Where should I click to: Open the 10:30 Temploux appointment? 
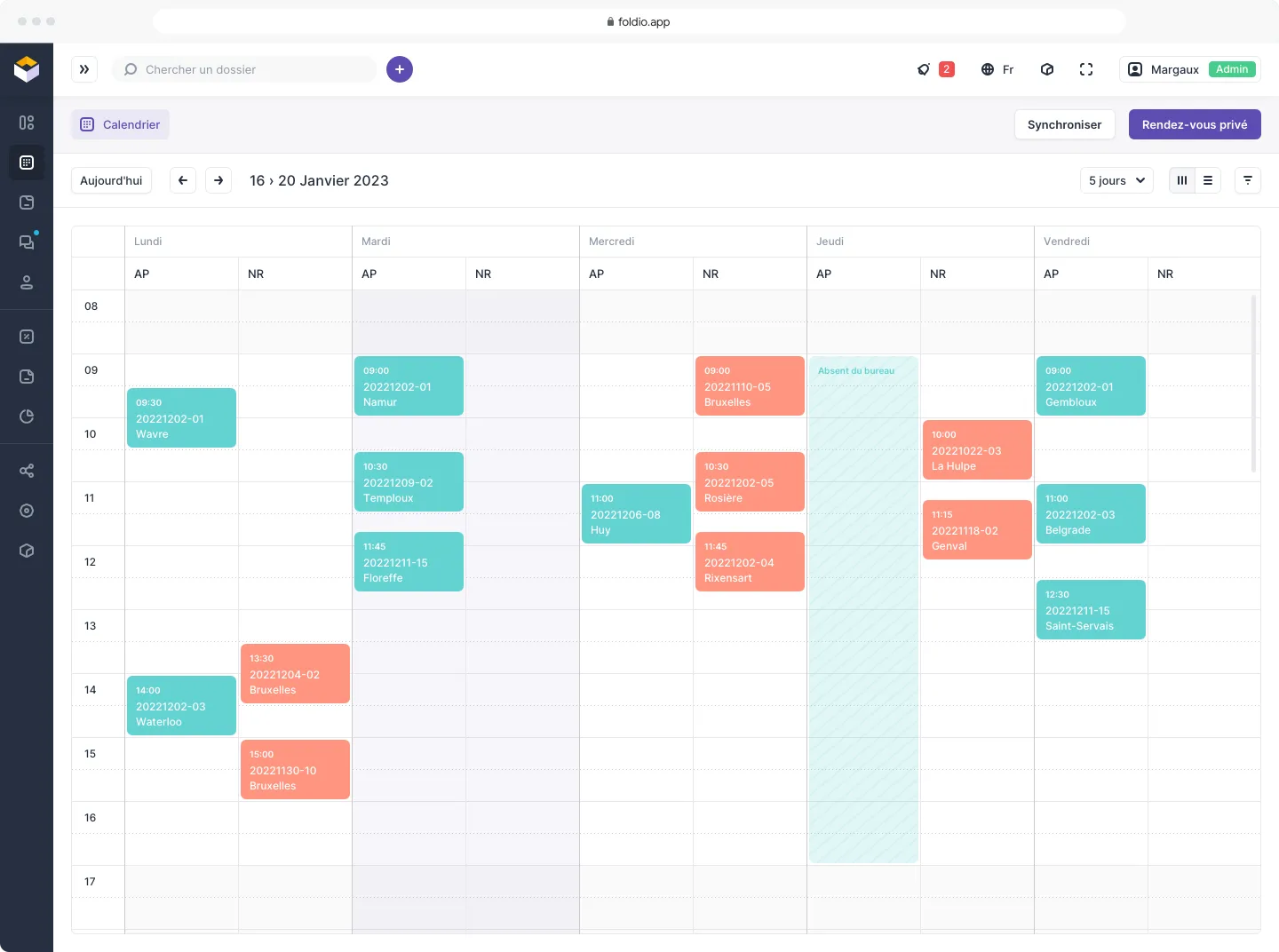click(x=409, y=481)
